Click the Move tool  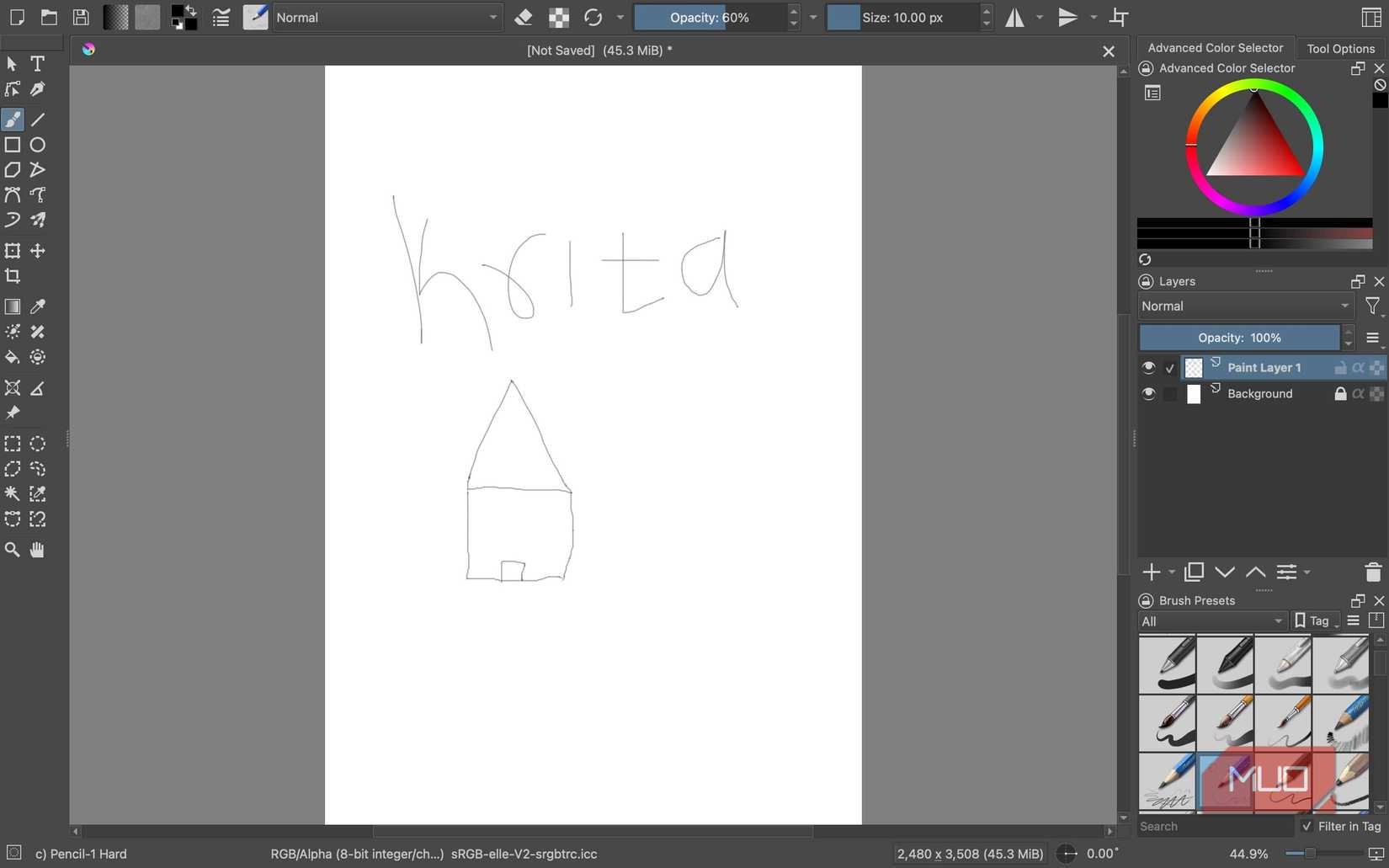(37, 251)
